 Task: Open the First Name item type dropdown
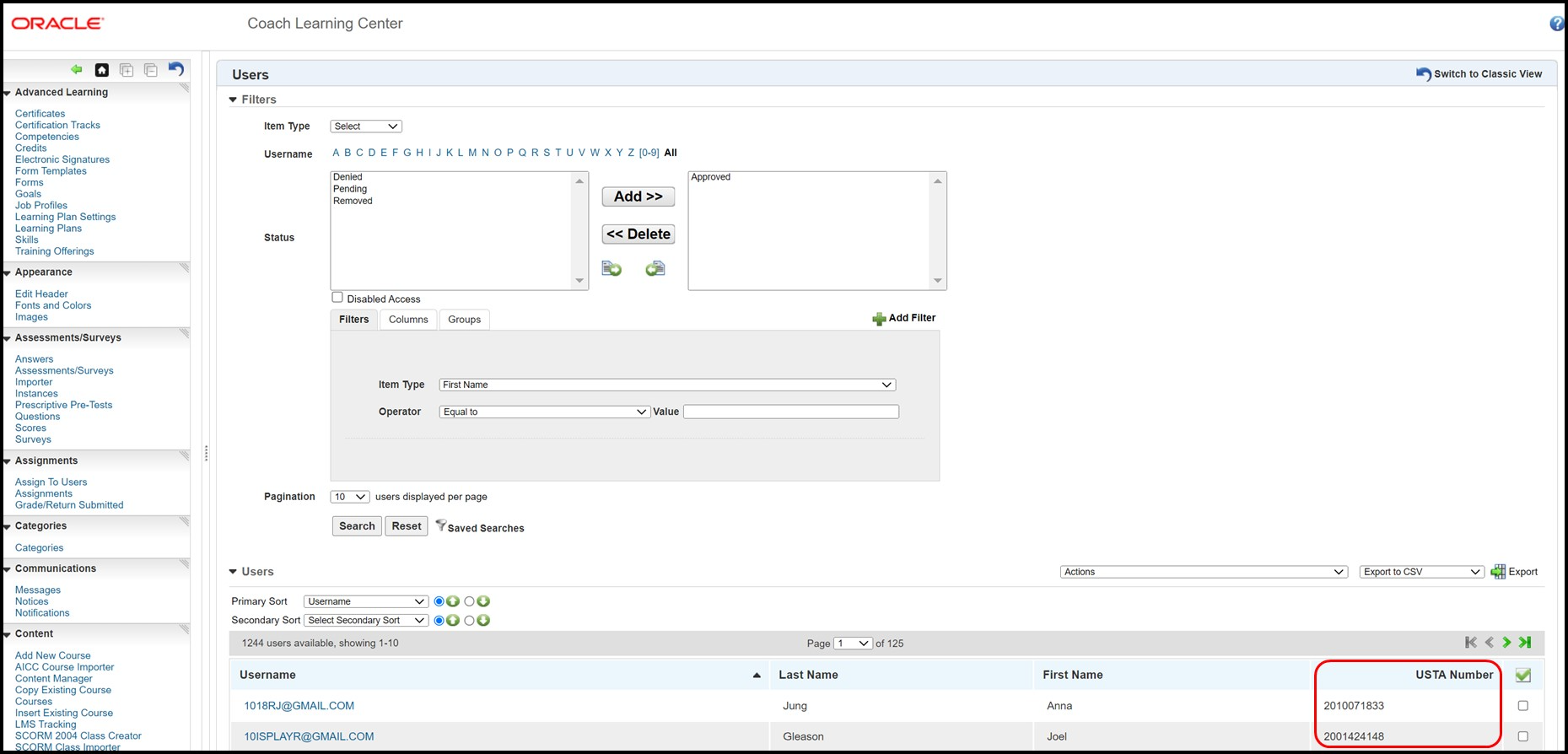click(667, 385)
